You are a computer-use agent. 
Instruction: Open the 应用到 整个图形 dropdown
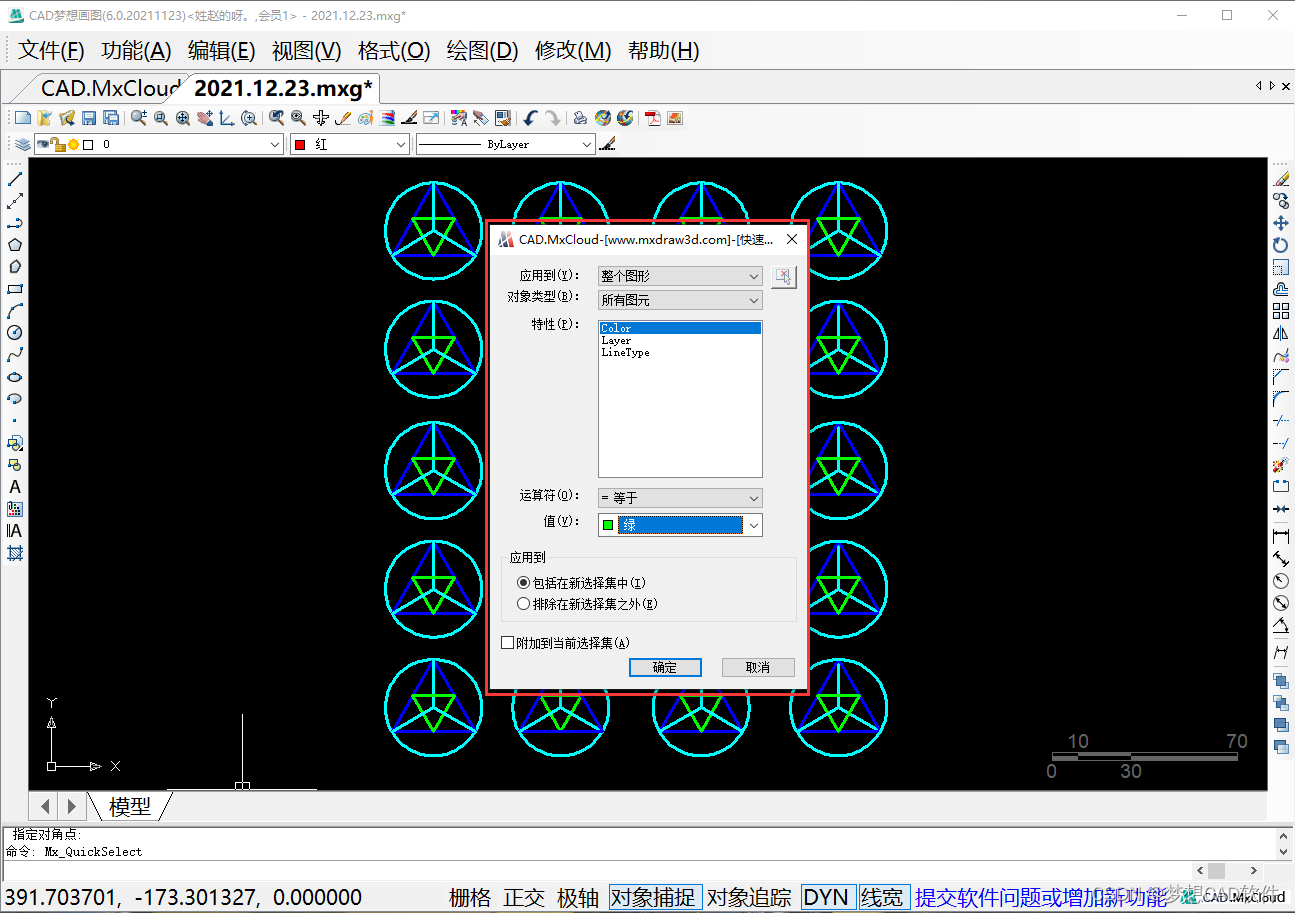(680, 276)
